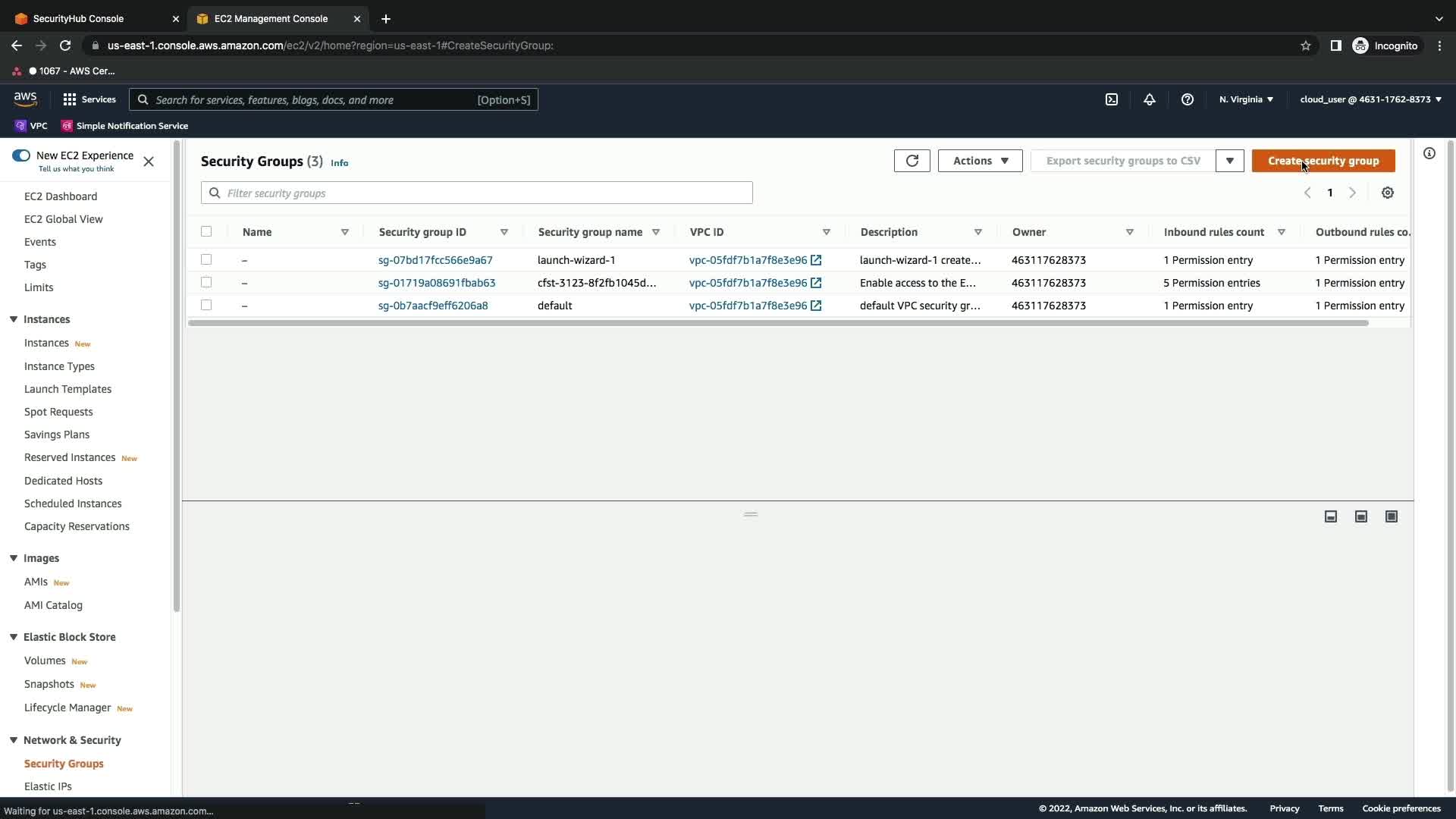The image size is (1456, 819).
Task: Maximize the details split panel icon
Action: tap(1392, 516)
